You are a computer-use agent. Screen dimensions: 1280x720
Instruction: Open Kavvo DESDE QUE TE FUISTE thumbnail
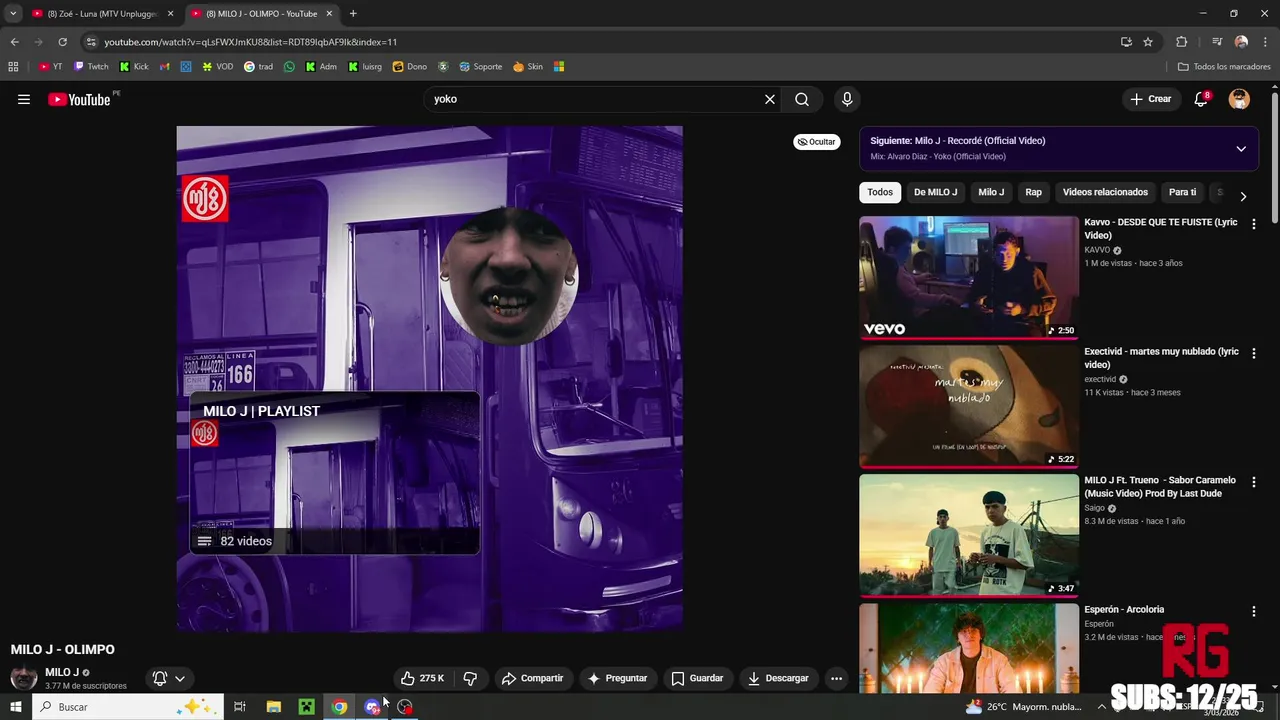click(x=969, y=278)
